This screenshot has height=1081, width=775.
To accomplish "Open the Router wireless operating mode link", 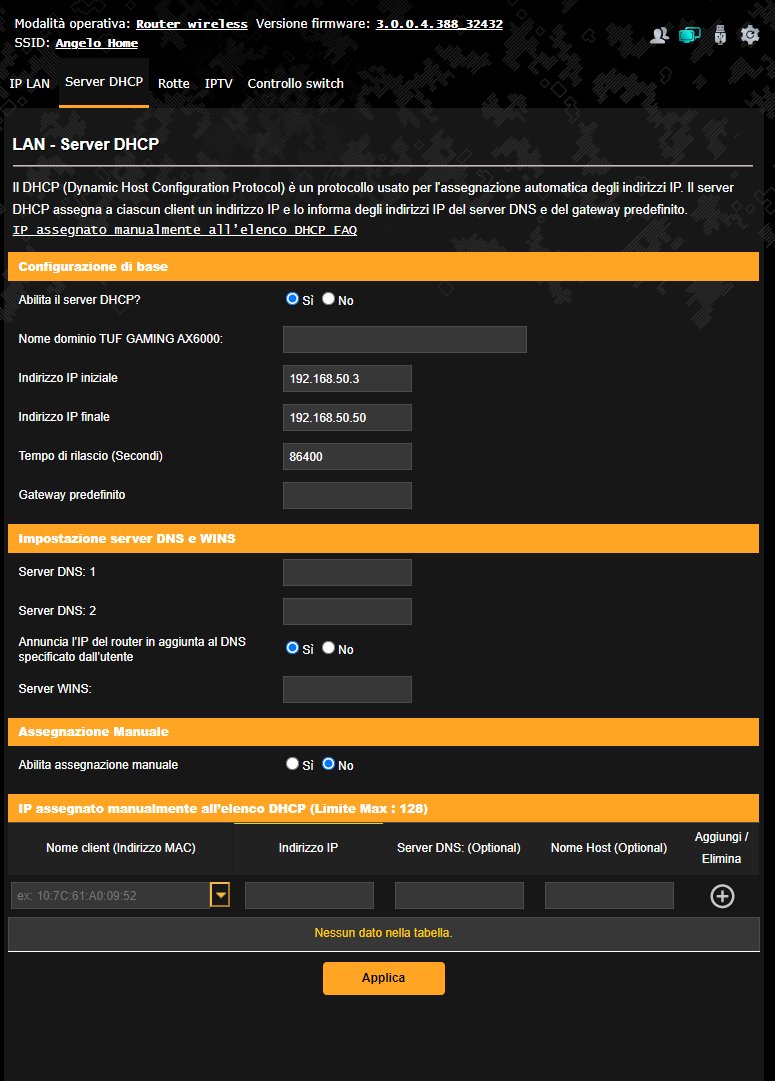I will coord(192,23).
